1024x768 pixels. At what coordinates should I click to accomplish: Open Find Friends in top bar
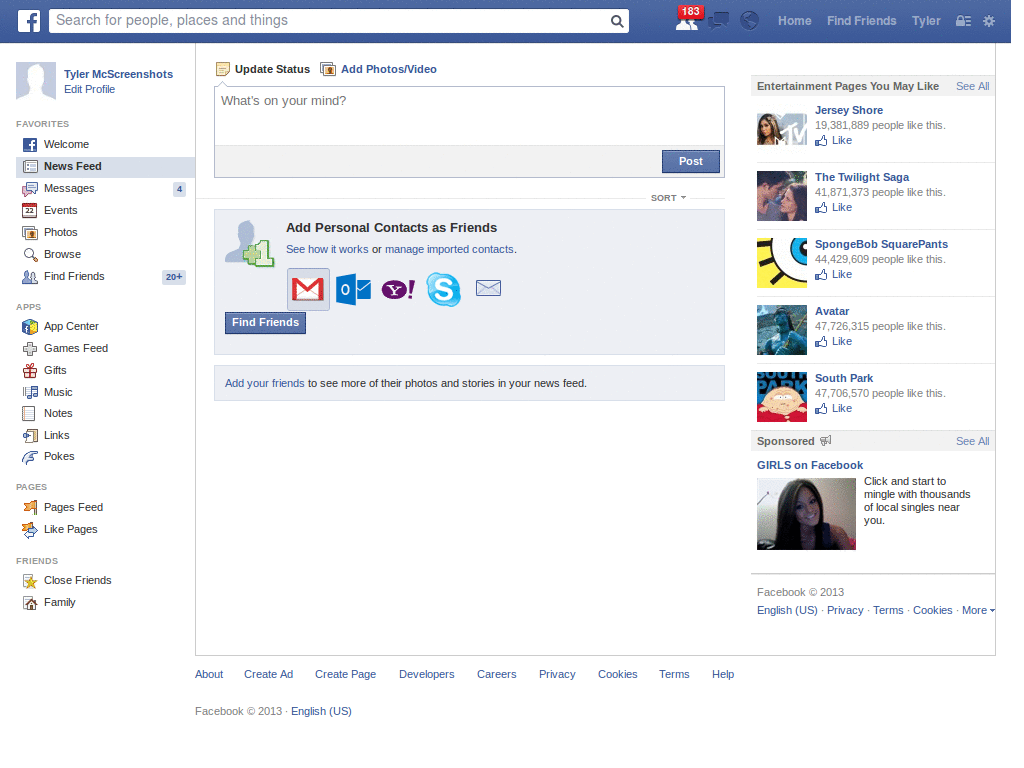(861, 21)
